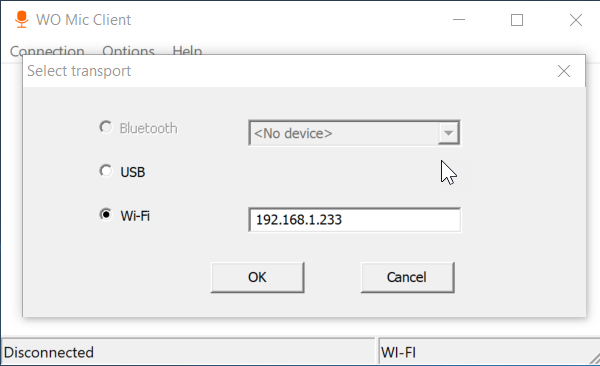Minimize the WO Mic Client window

pyautogui.click(x=459, y=20)
